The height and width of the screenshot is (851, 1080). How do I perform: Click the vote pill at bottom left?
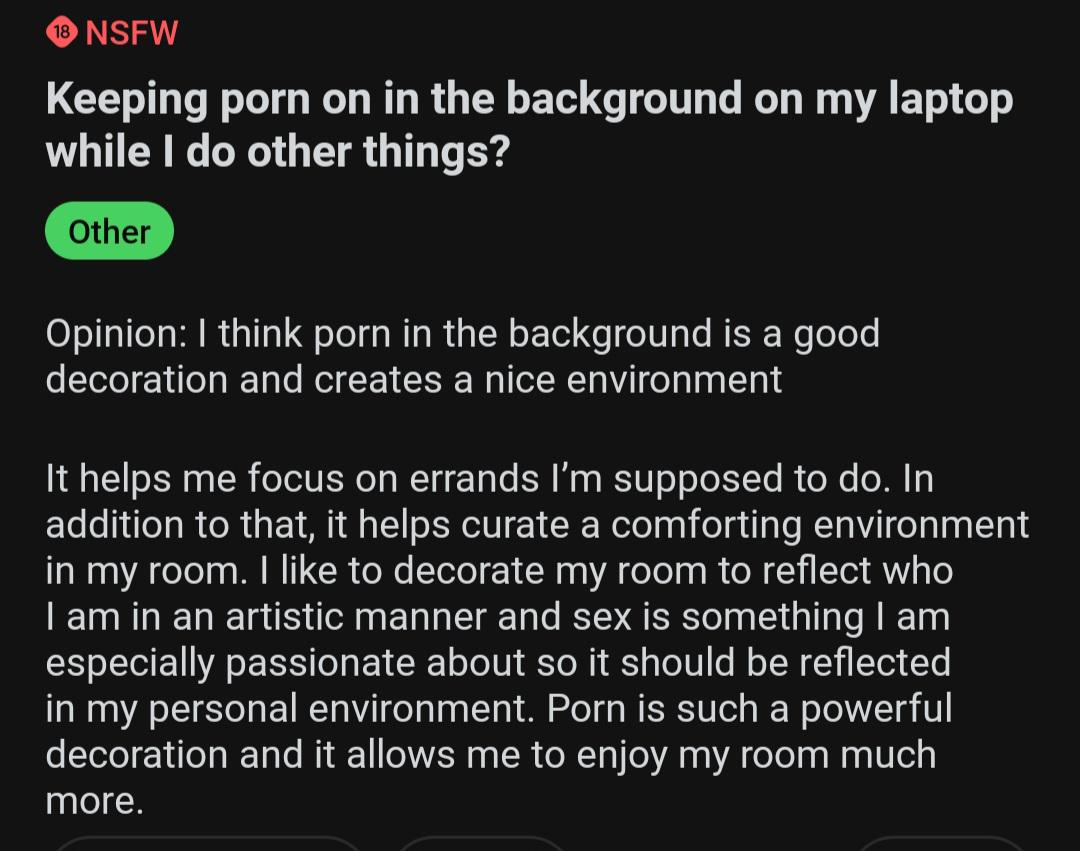[205, 843]
